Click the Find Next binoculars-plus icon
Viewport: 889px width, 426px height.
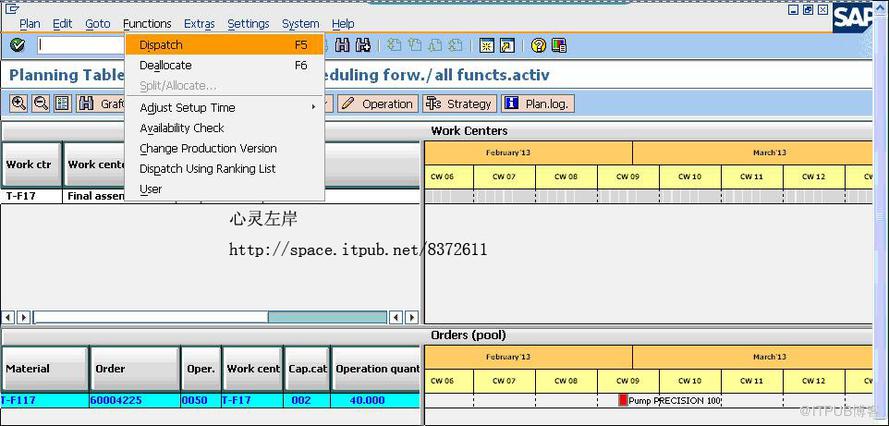[363, 45]
